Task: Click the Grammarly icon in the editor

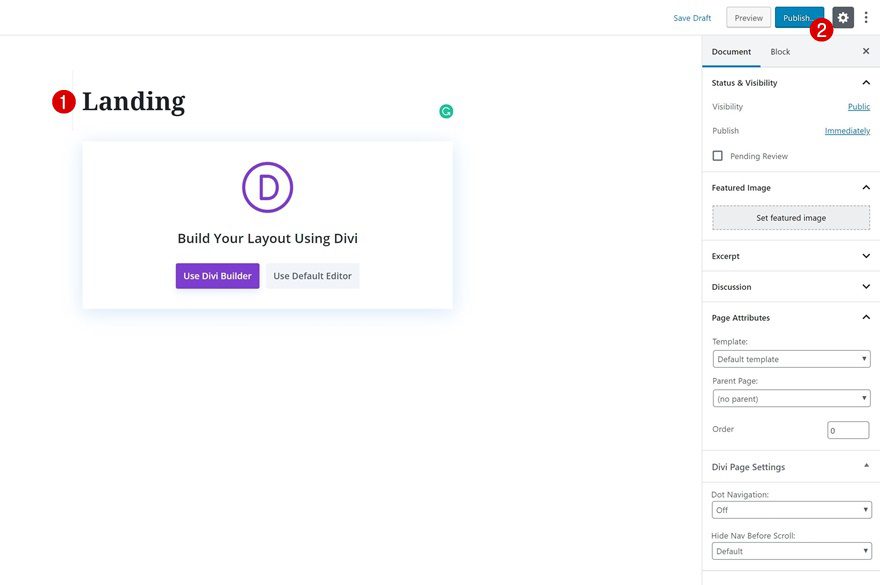Action: pyautogui.click(x=445, y=111)
